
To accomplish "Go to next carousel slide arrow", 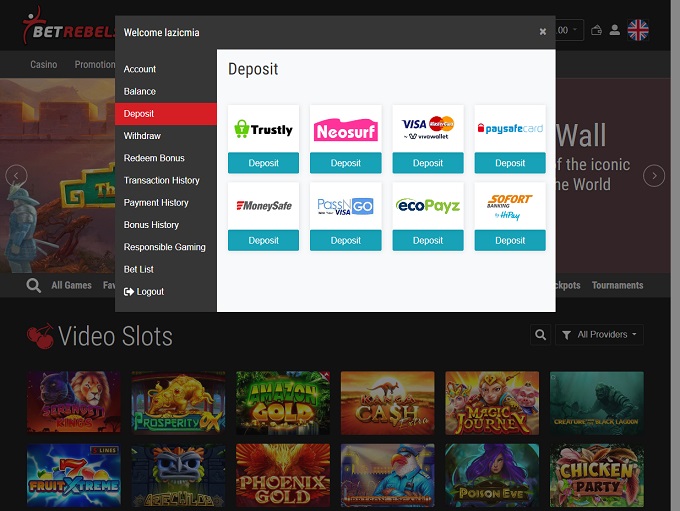I will point(653,176).
